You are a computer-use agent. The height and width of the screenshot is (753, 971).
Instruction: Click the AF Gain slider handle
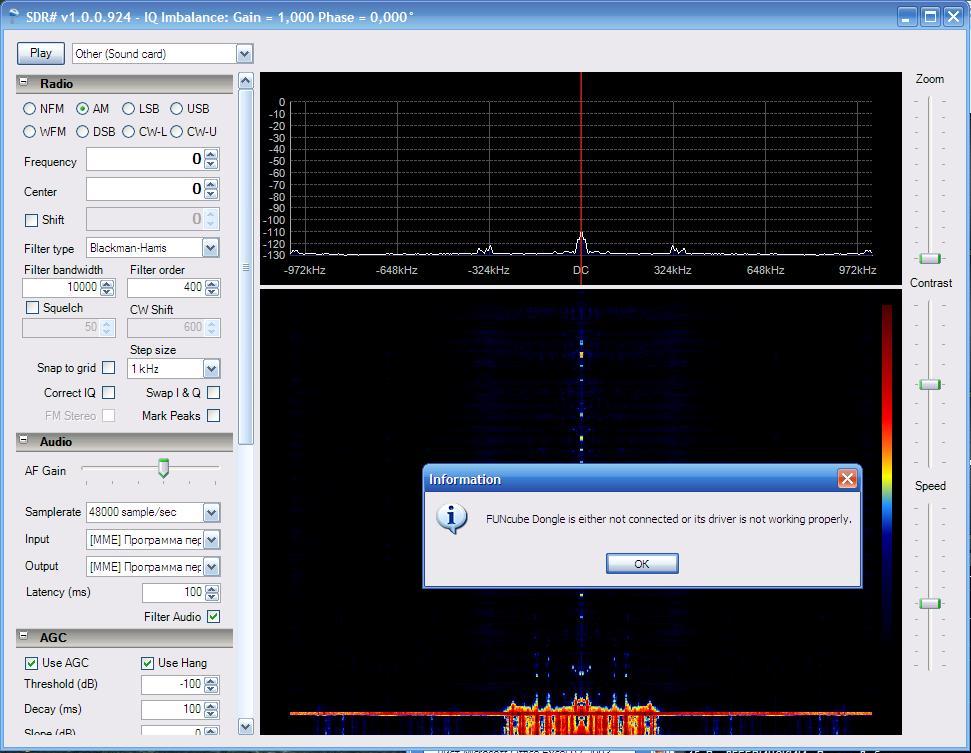coord(163,469)
